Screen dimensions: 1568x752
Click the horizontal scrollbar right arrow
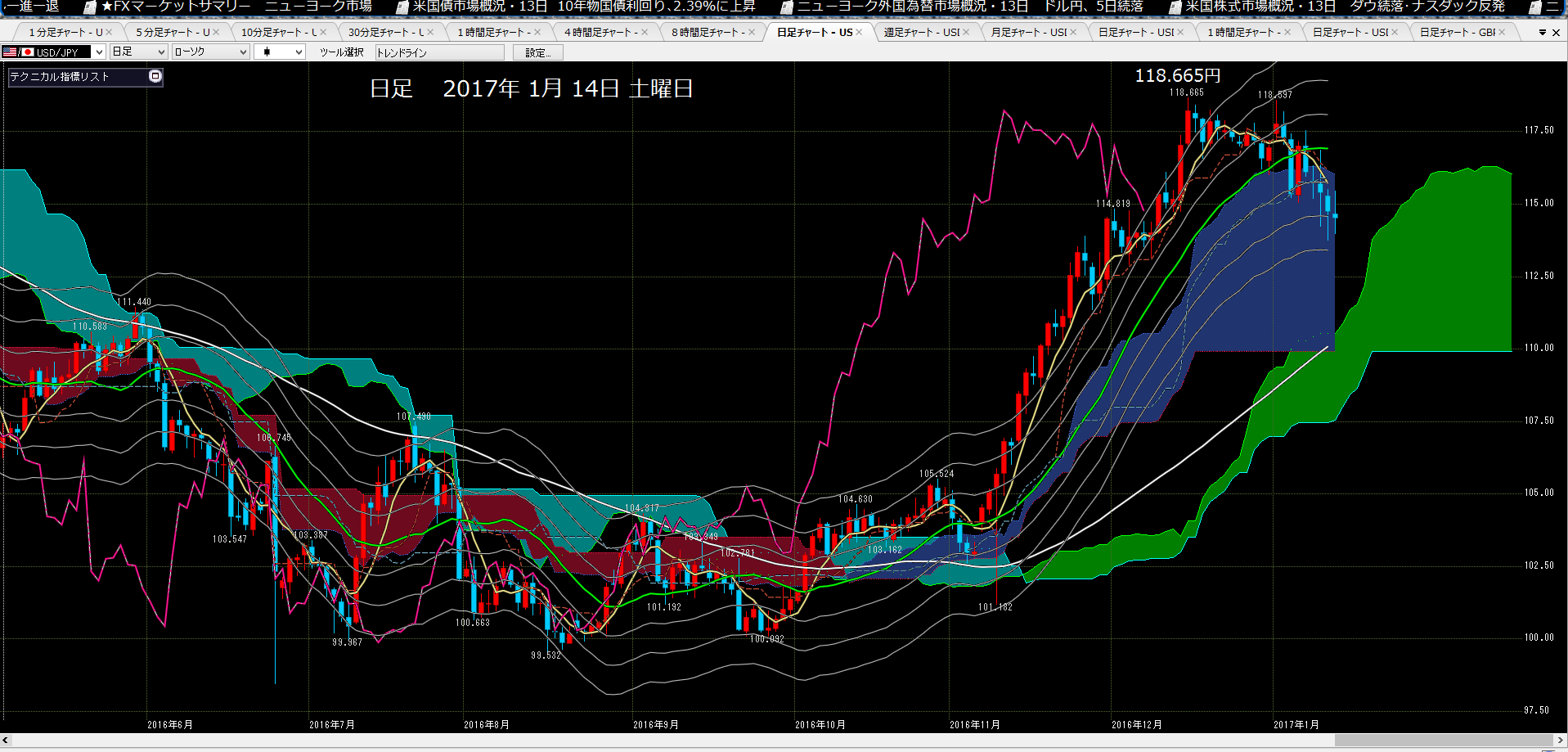1561,741
